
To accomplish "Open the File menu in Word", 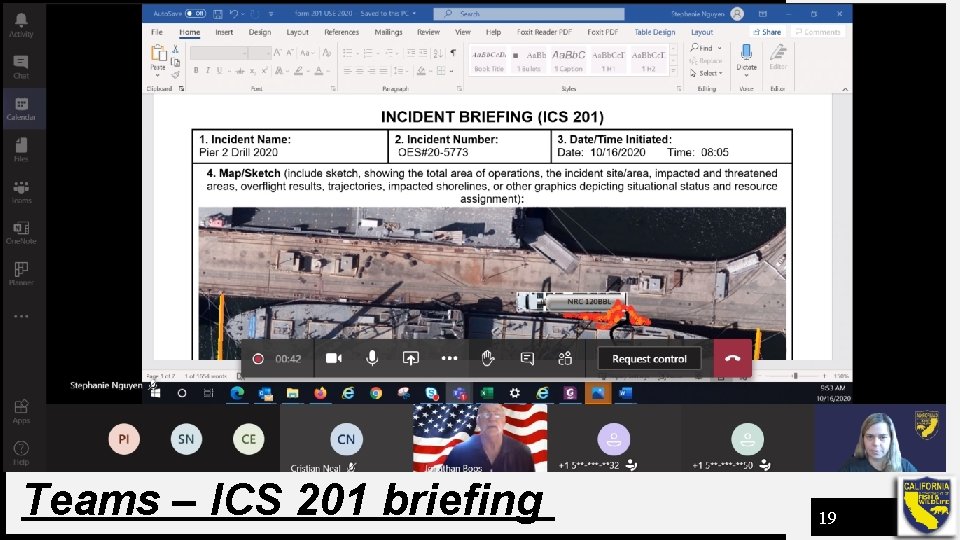I will [x=157, y=32].
